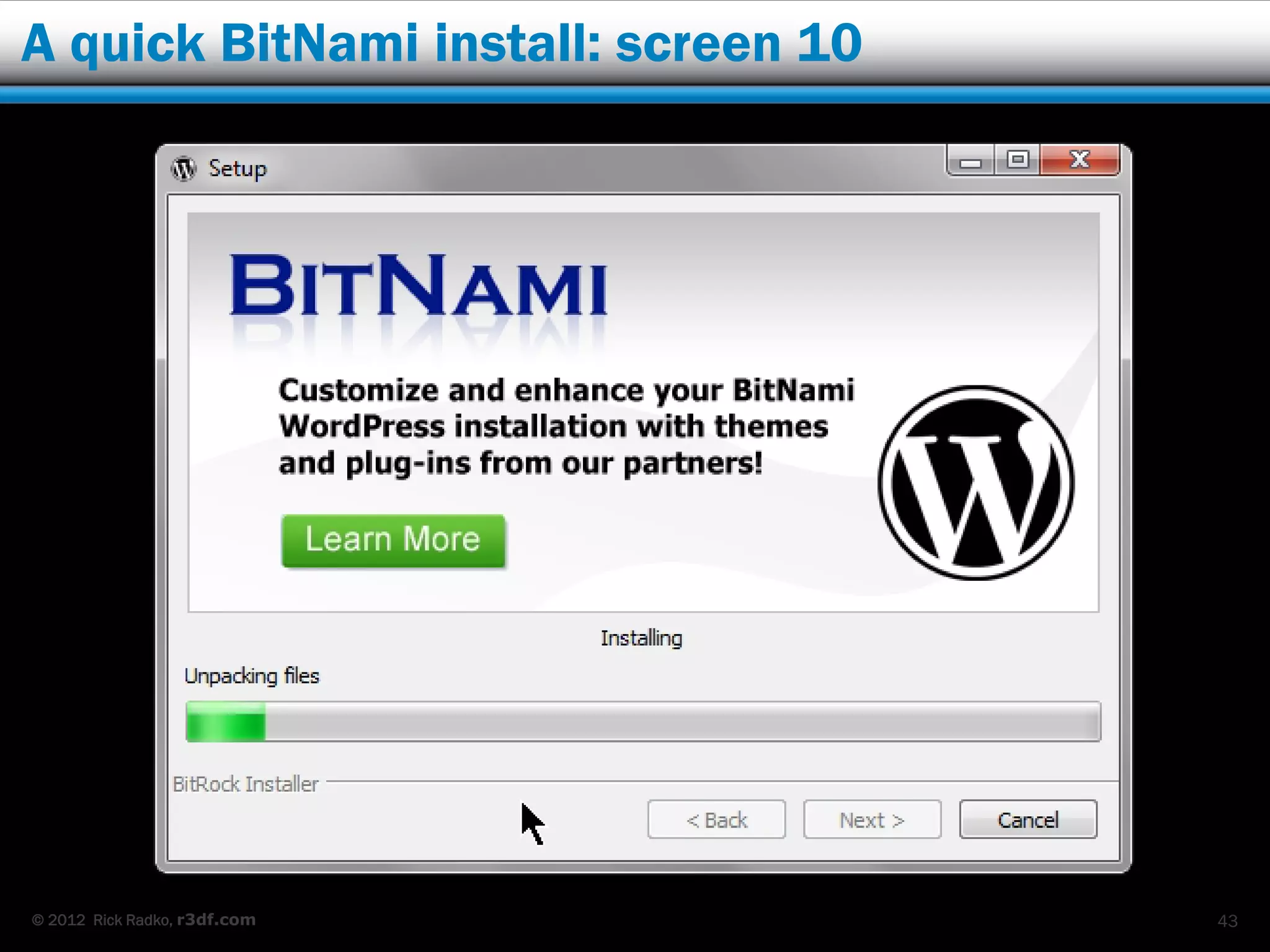The width and height of the screenshot is (1270, 952).
Task: Click slide number 43
Action: 1227,920
